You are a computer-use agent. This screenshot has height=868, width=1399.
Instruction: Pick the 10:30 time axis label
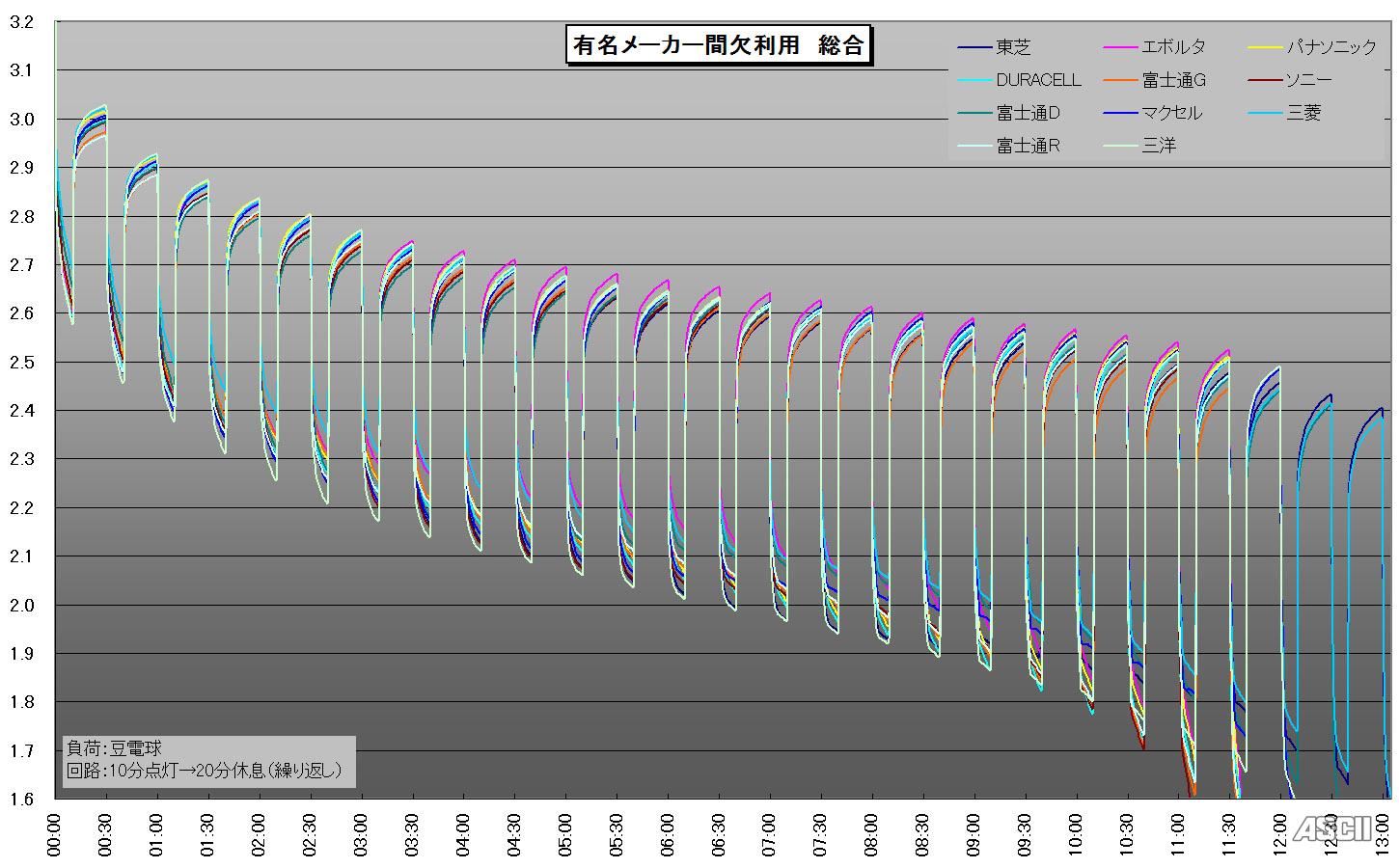(x=1129, y=834)
